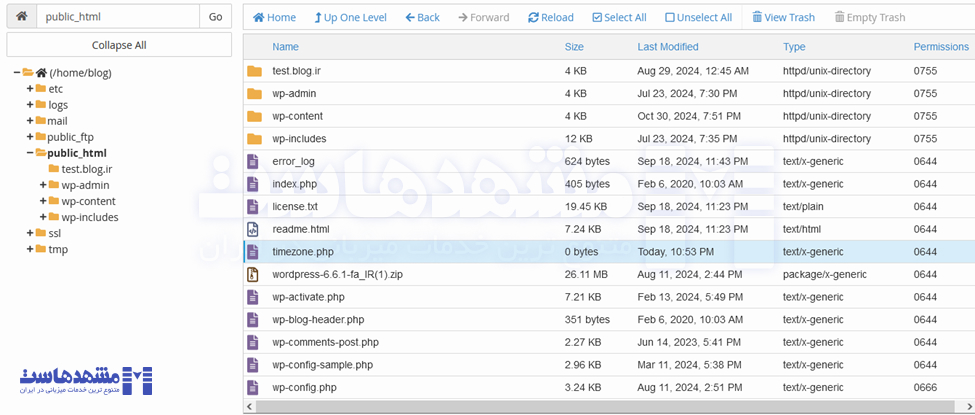Screen dimensions: 975x415
Task: Open View Trash from the toolbar
Action: tap(784, 17)
